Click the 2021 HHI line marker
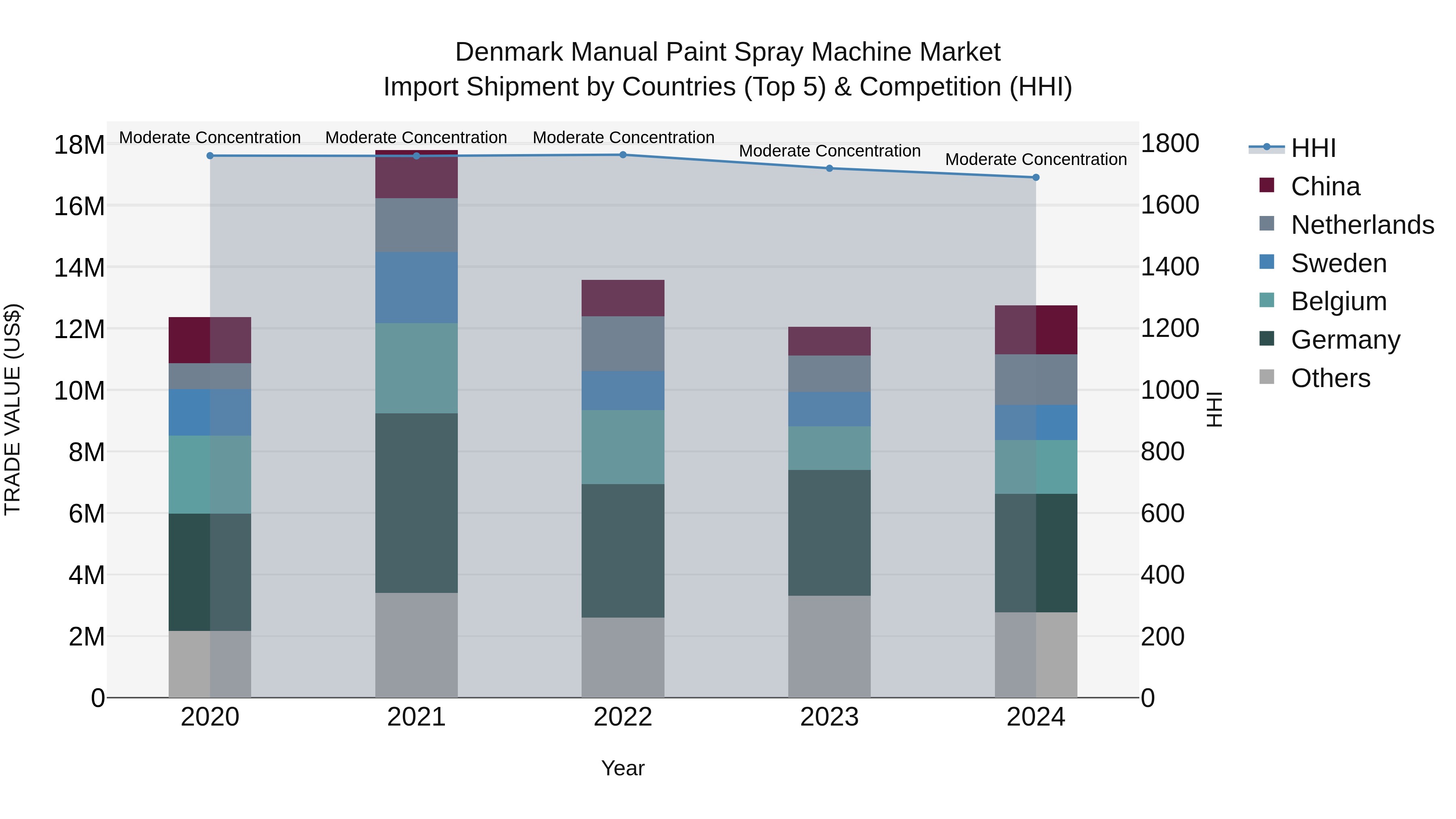The image size is (1456, 819). point(417,156)
